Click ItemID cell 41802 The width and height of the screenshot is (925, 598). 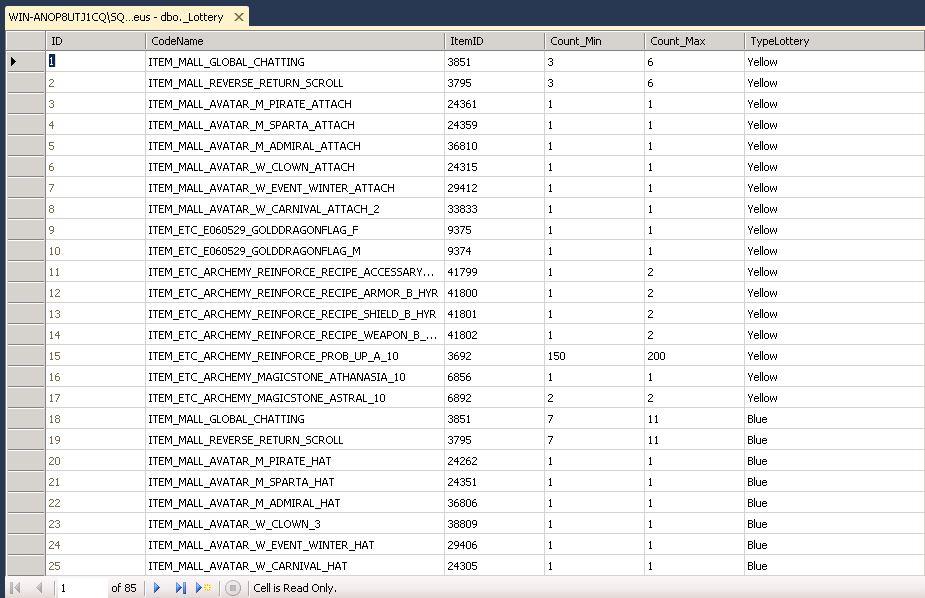[x=494, y=335]
